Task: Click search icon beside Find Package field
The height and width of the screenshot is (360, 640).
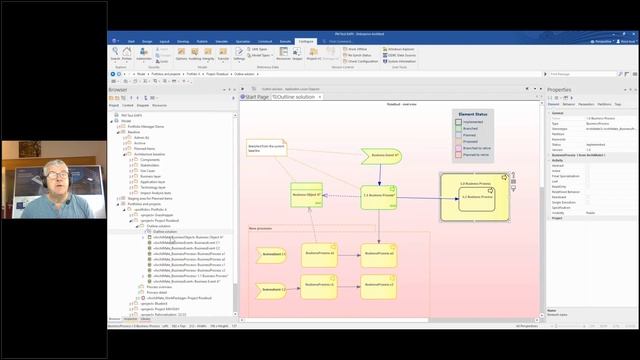Action: (620, 74)
